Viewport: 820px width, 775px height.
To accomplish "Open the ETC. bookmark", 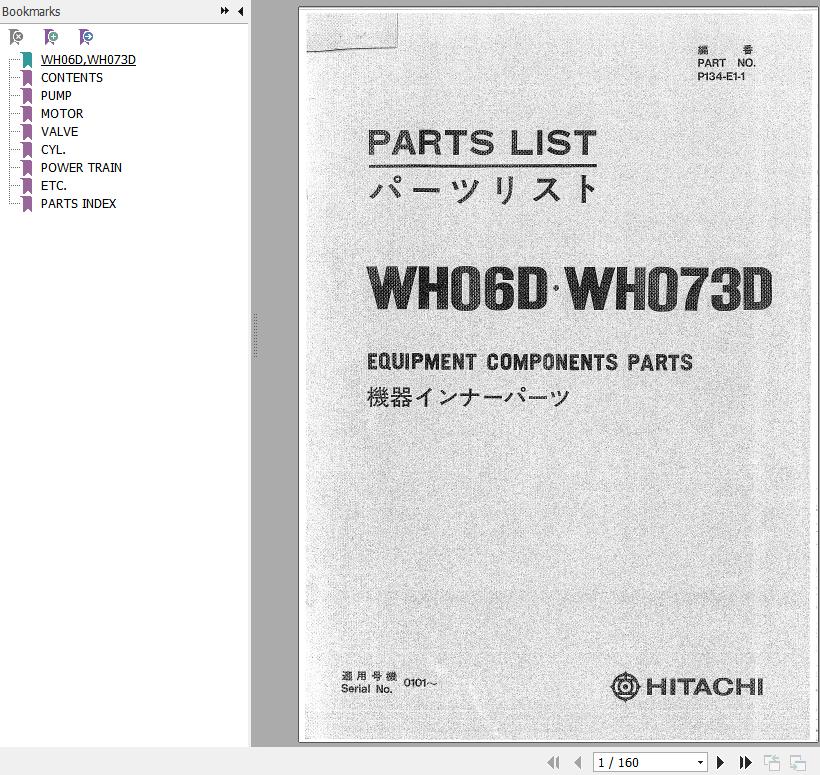I will 53,186.
